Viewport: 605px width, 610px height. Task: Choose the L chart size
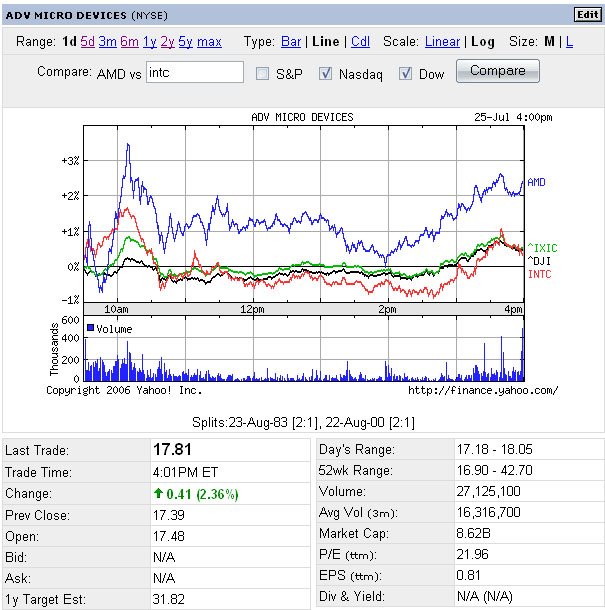[x=569, y=42]
